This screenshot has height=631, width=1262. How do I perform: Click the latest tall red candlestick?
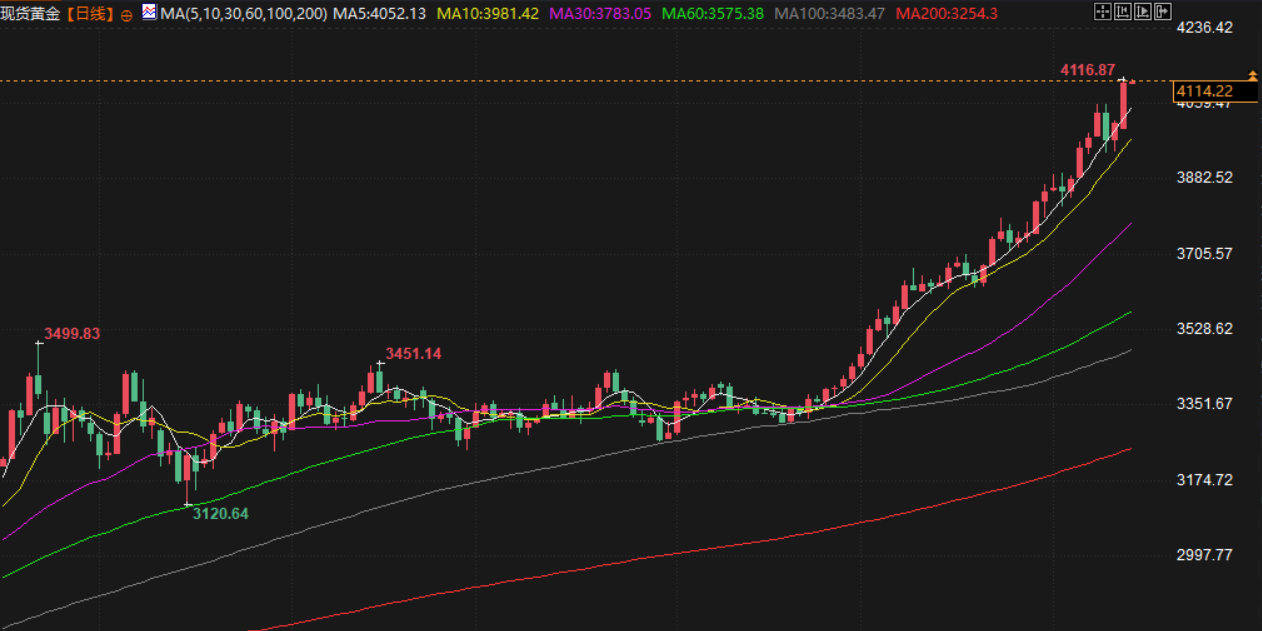coord(1123,104)
